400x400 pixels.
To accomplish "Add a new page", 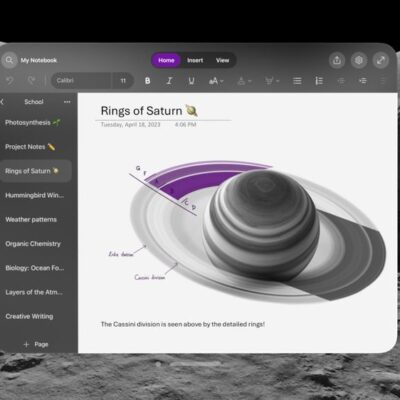I will click(x=36, y=344).
